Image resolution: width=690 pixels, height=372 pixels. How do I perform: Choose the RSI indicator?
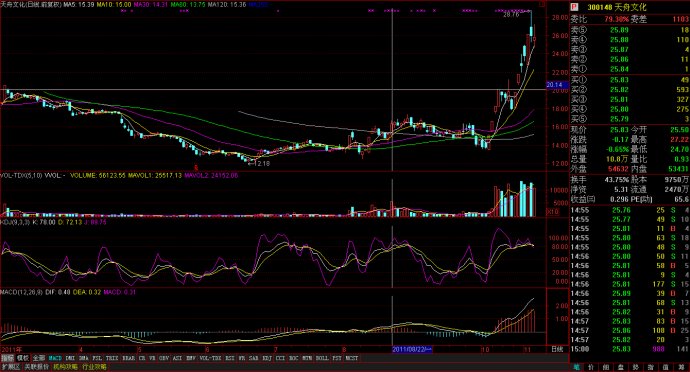pyautogui.click(x=229, y=358)
